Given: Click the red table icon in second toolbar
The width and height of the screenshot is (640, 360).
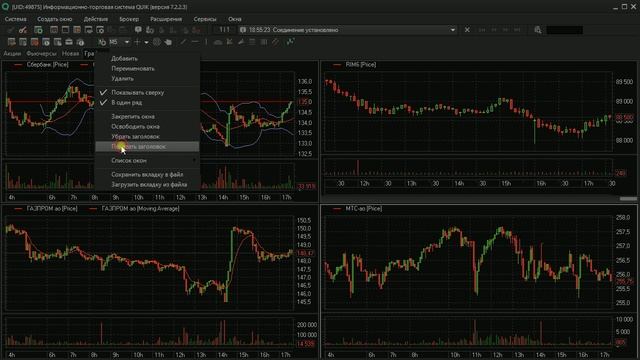Looking at the screenshot, I should click(34, 42).
